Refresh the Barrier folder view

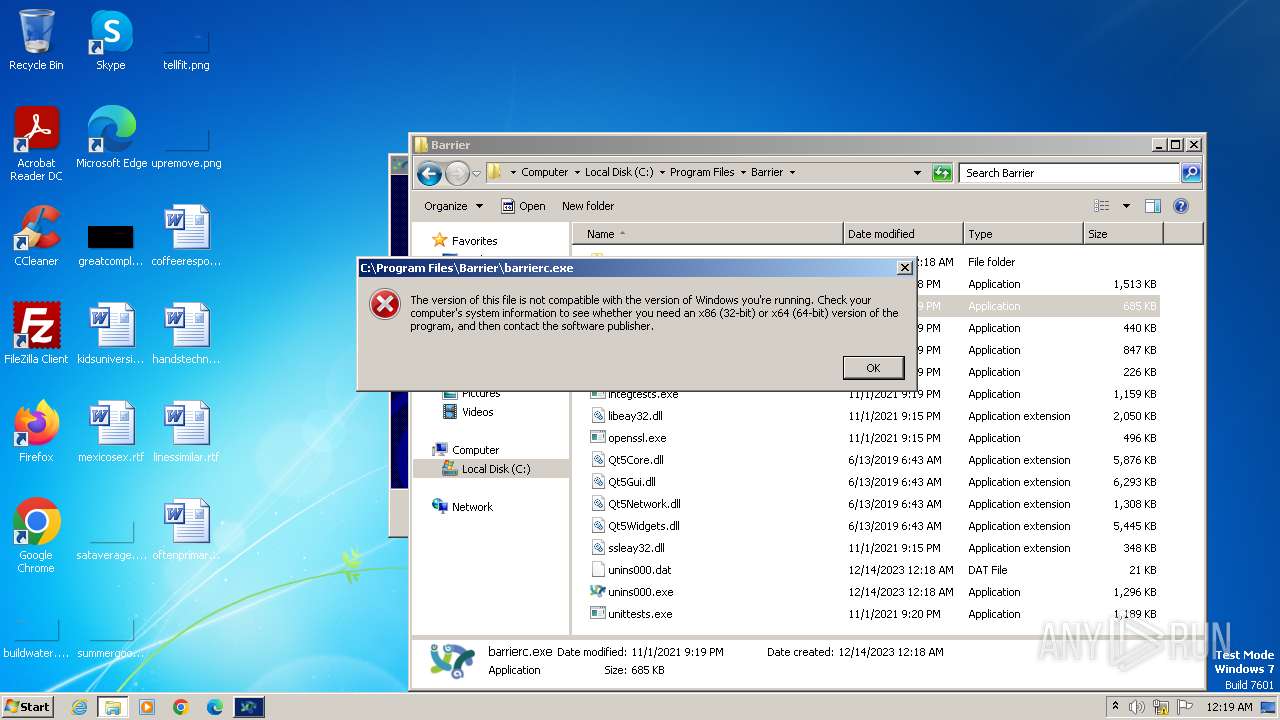point(941,173)
